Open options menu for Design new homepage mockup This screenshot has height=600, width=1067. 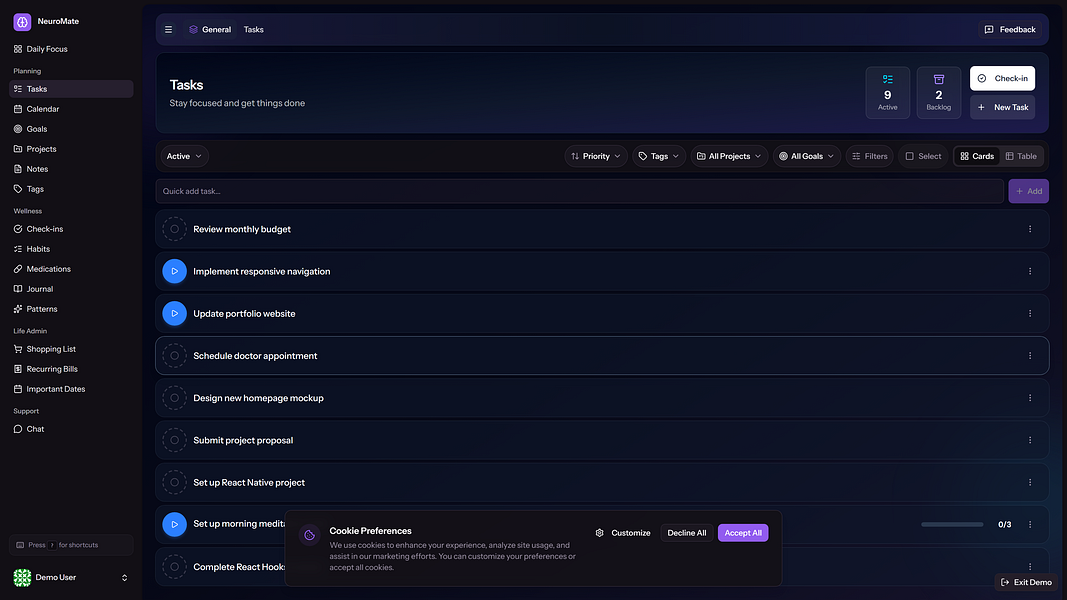pyautogui.click(x=1030, y=398)
